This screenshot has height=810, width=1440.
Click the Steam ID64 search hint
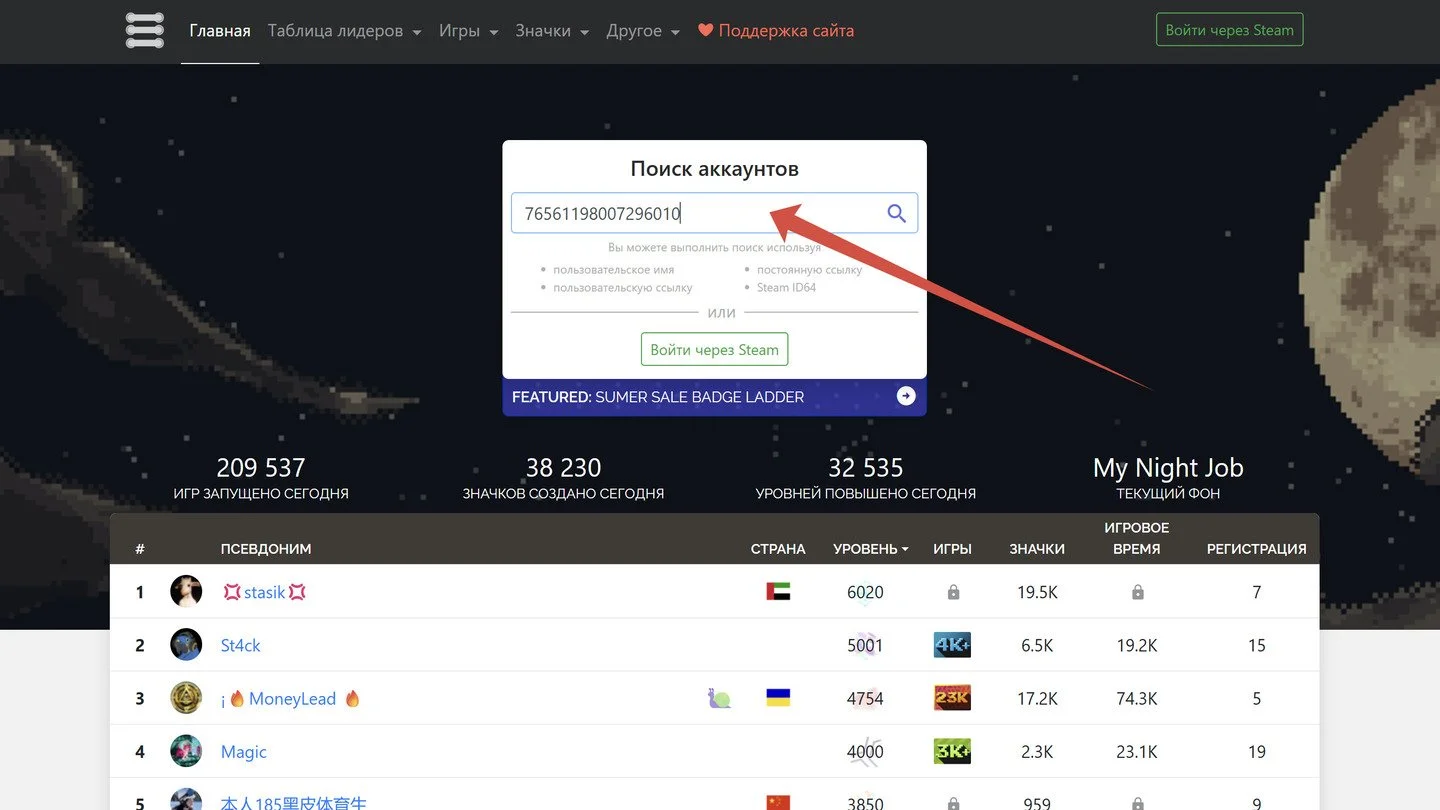786,288
